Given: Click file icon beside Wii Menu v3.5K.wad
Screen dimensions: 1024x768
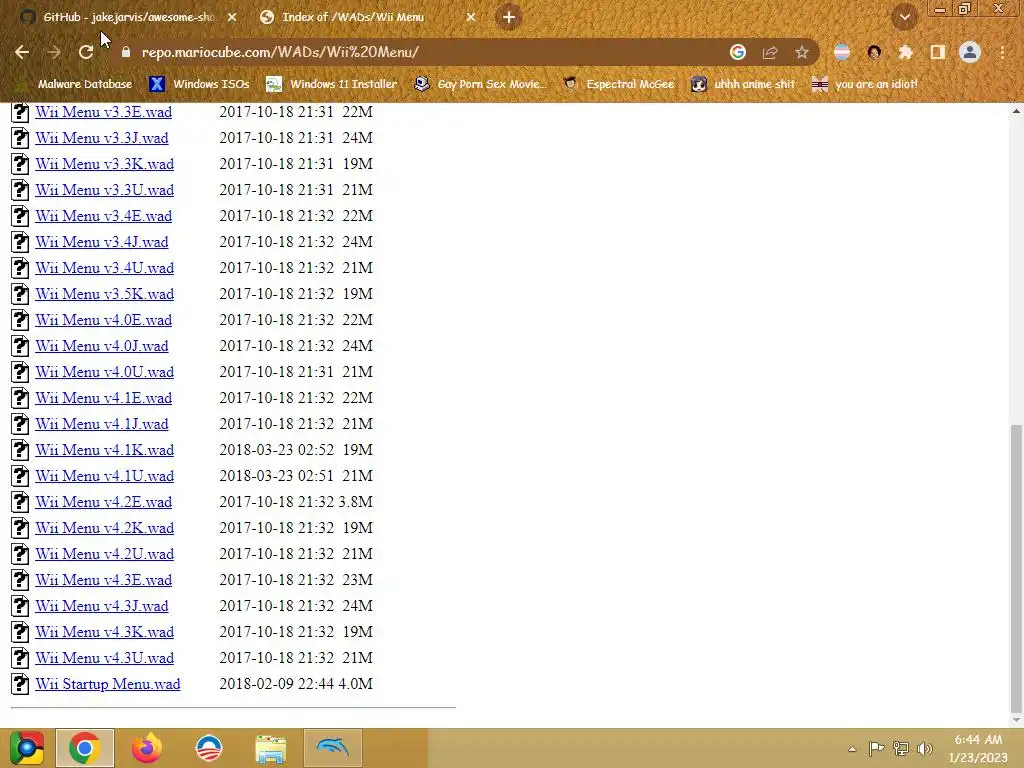Looking at the screenshot, I should [20, 294].
